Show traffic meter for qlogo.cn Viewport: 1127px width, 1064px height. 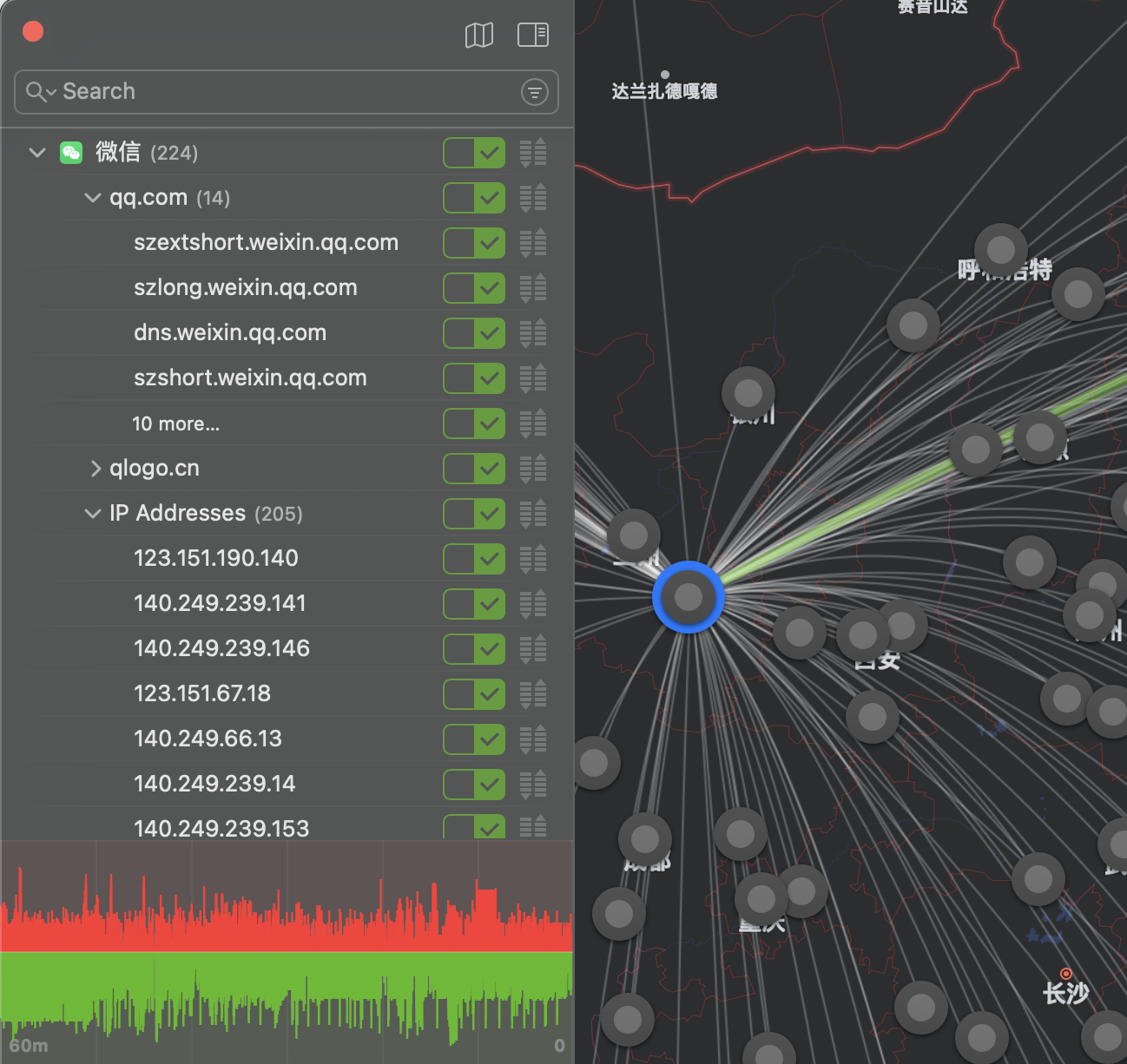[x=533, y=469]
